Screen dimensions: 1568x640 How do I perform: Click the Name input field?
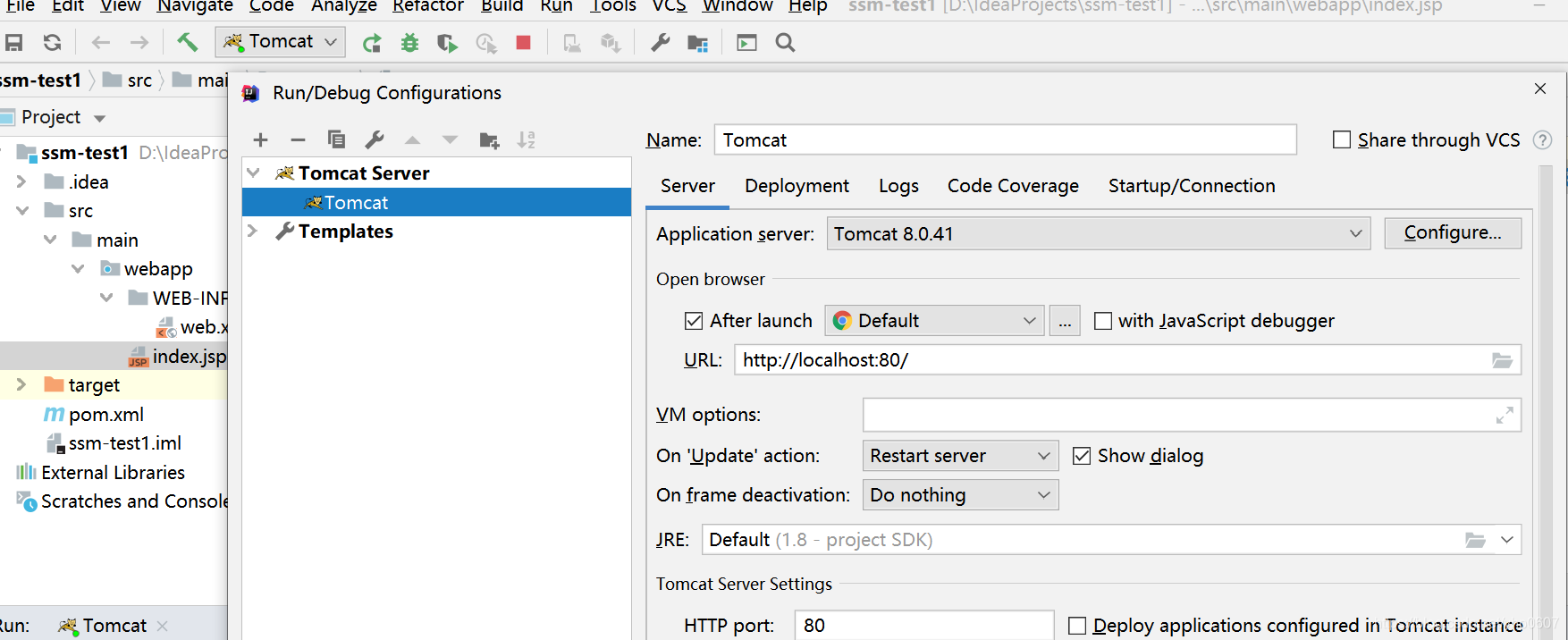coord(1006,139)
